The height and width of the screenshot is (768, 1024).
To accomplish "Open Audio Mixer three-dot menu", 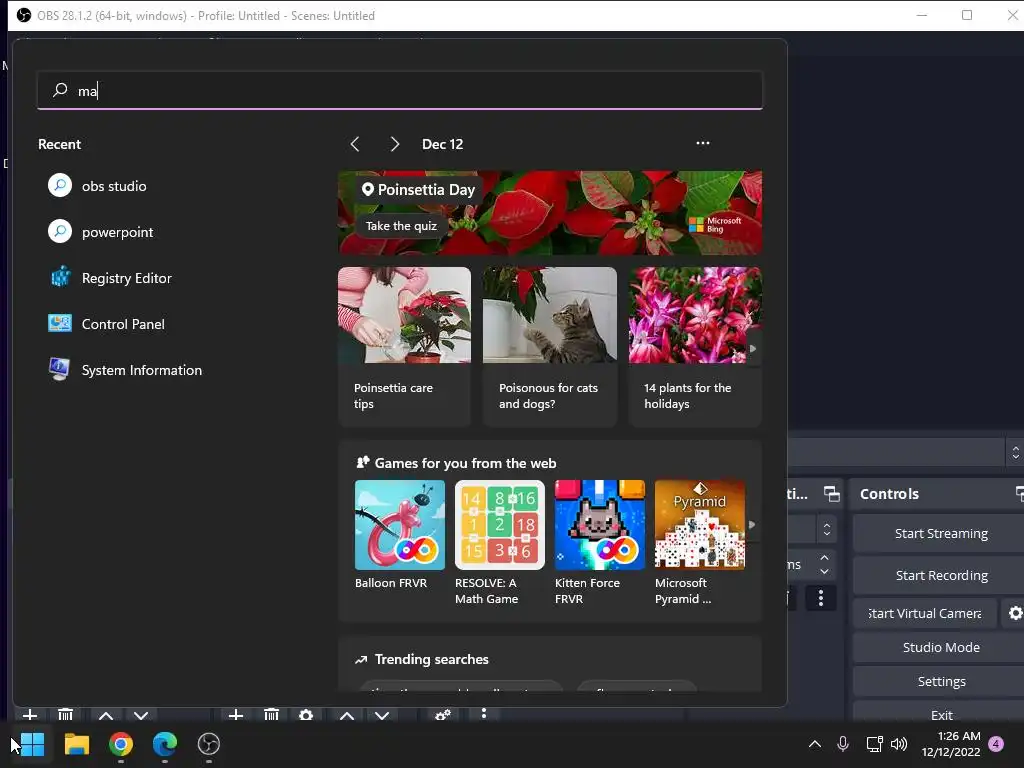I will (483, 714).
